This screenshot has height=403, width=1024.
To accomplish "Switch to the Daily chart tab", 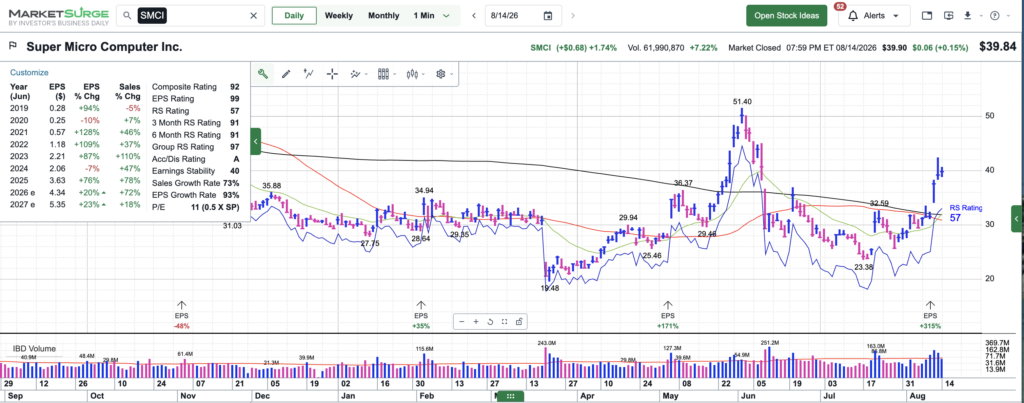I will tap(294, 16).
